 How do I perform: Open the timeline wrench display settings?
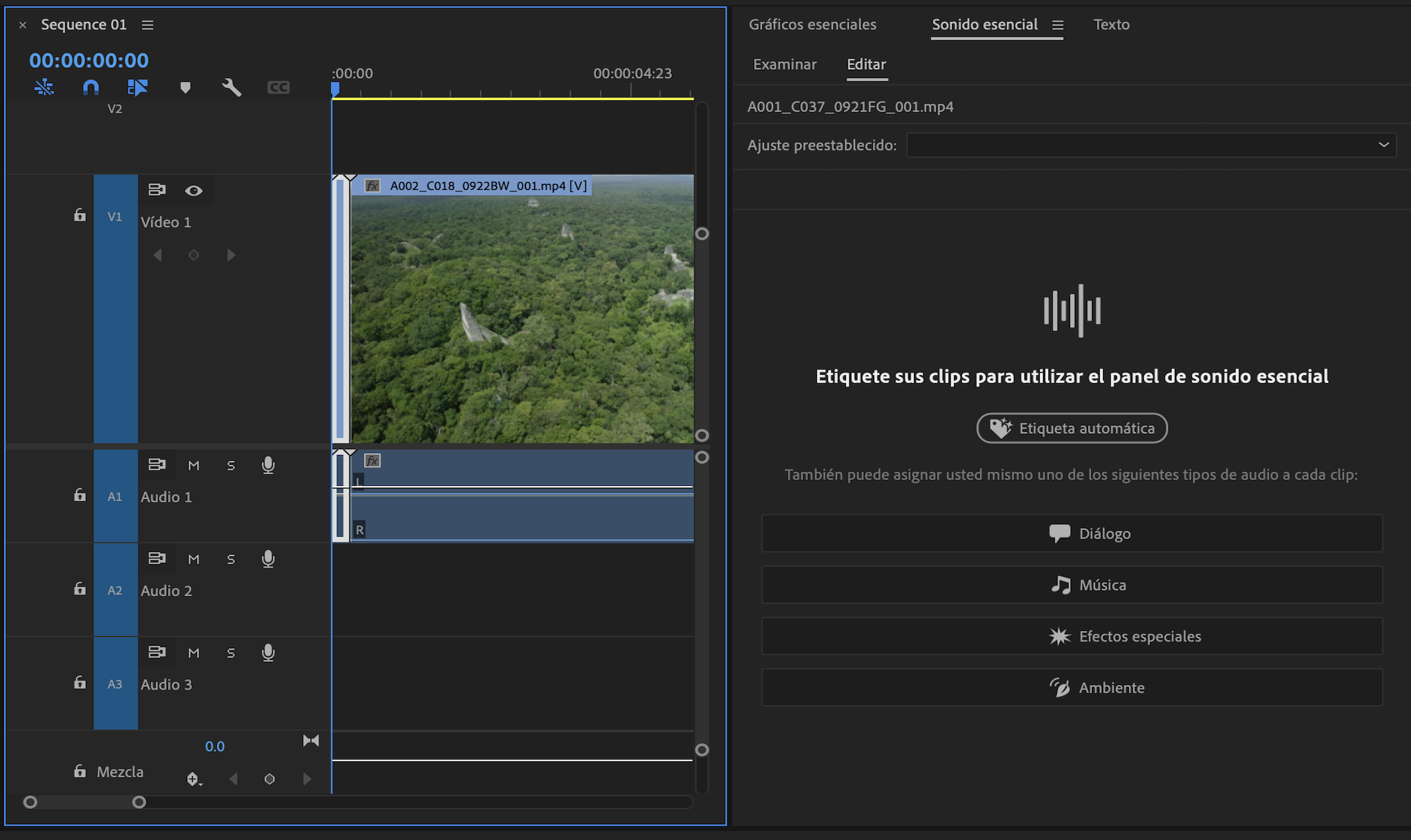click(231, 87)
